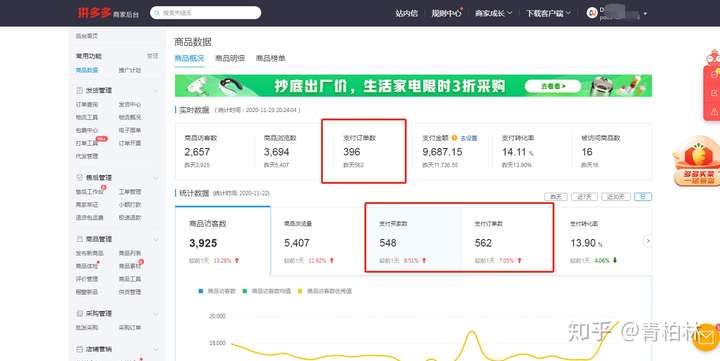Click the 多多买菜 promo badge
This screenshot has height=361, width=720.
[x=697, y=162]
